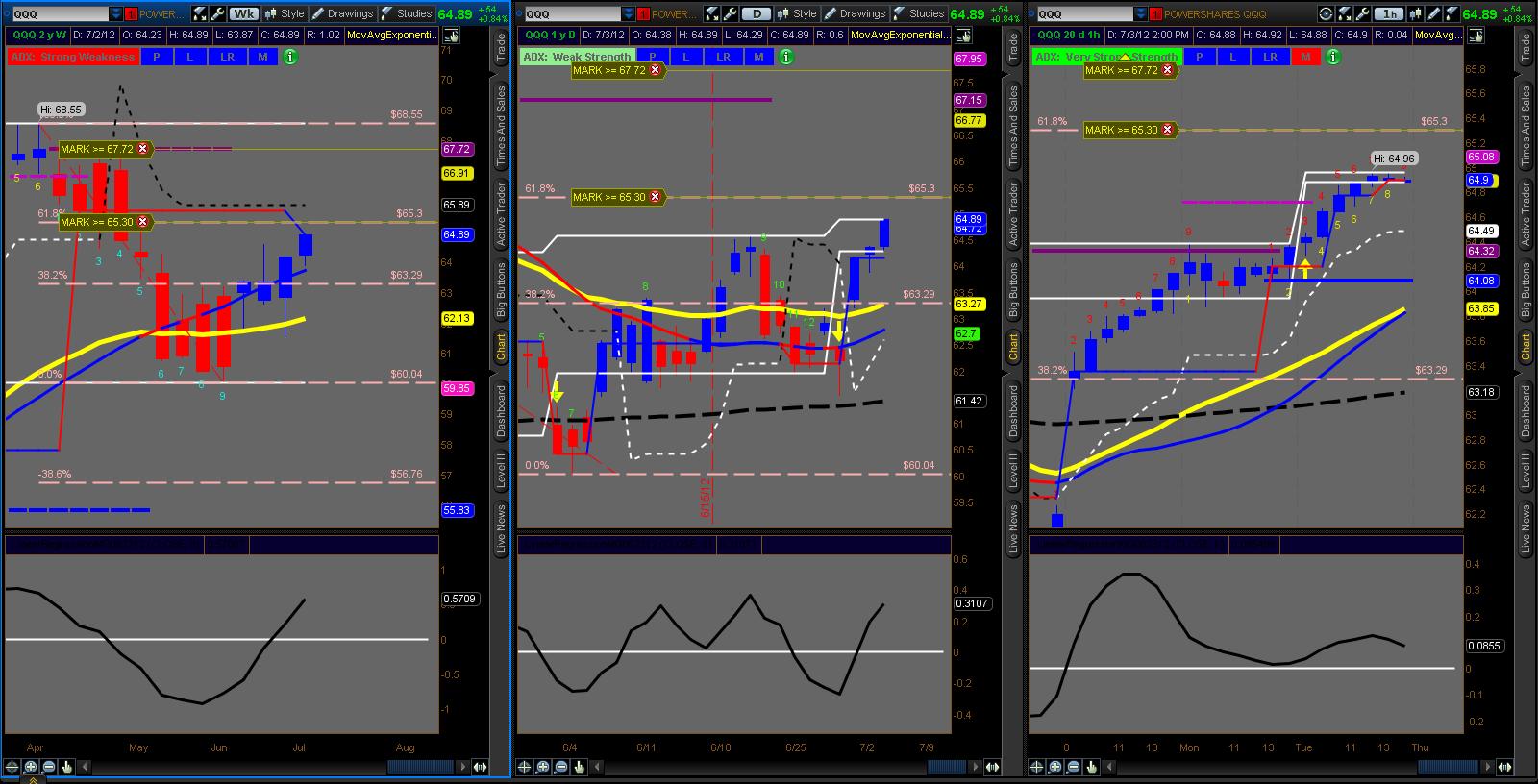The image size is (1538, 784).
Task: Open the Style menu in daily chart
Action: (x=796, y=14)
